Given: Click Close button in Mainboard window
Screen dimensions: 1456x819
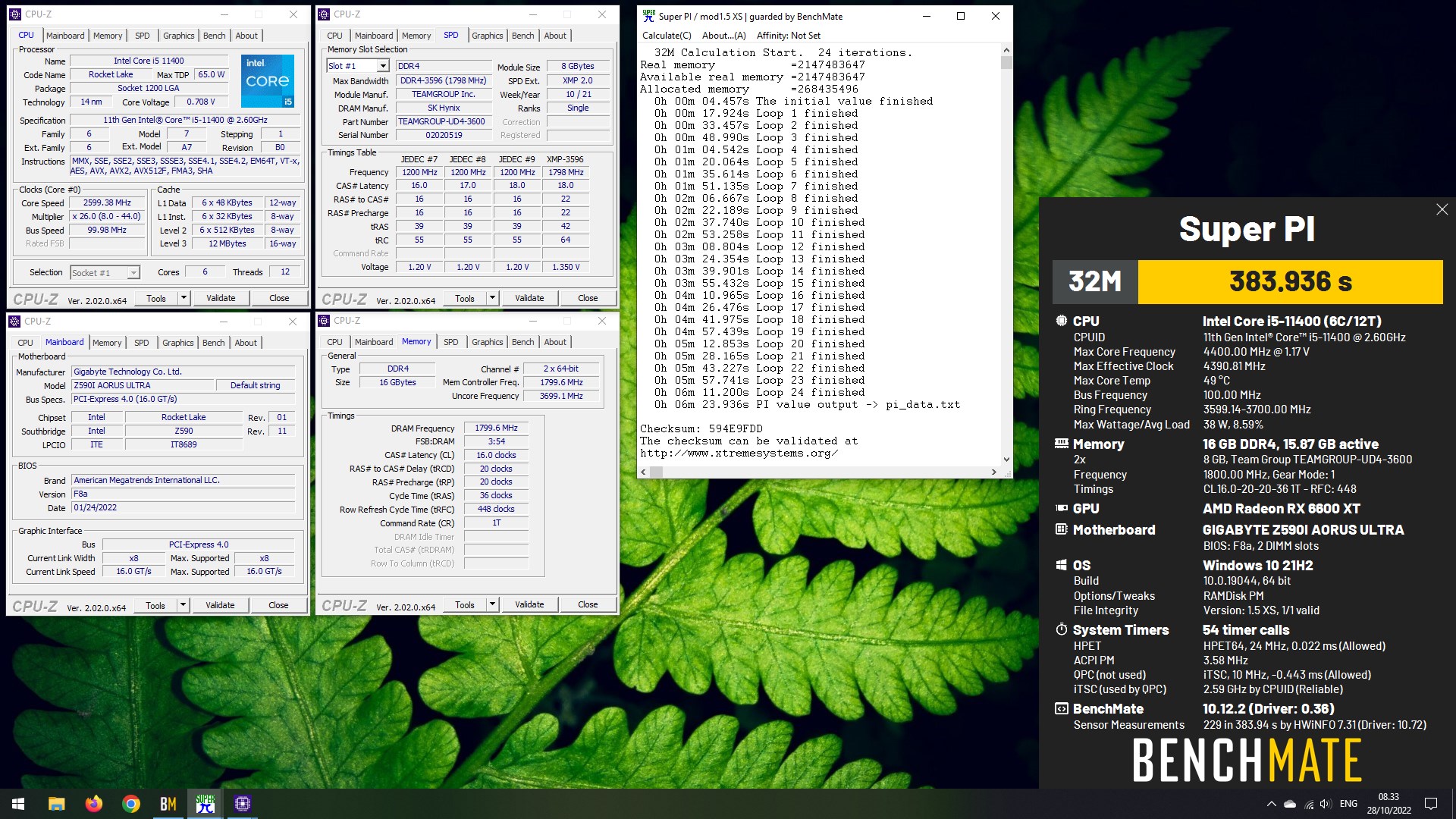Looking at the screenshot, I should (278, 605).
